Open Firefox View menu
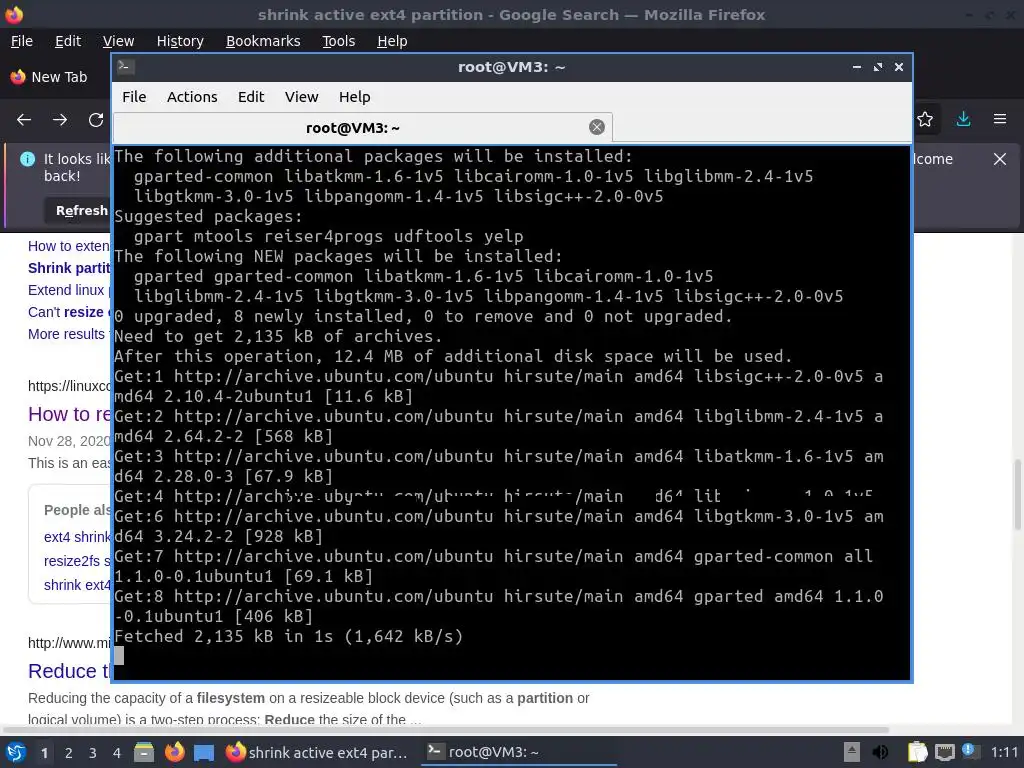The width and height of the screenshot is (1024, 768). tap(118, 40)
